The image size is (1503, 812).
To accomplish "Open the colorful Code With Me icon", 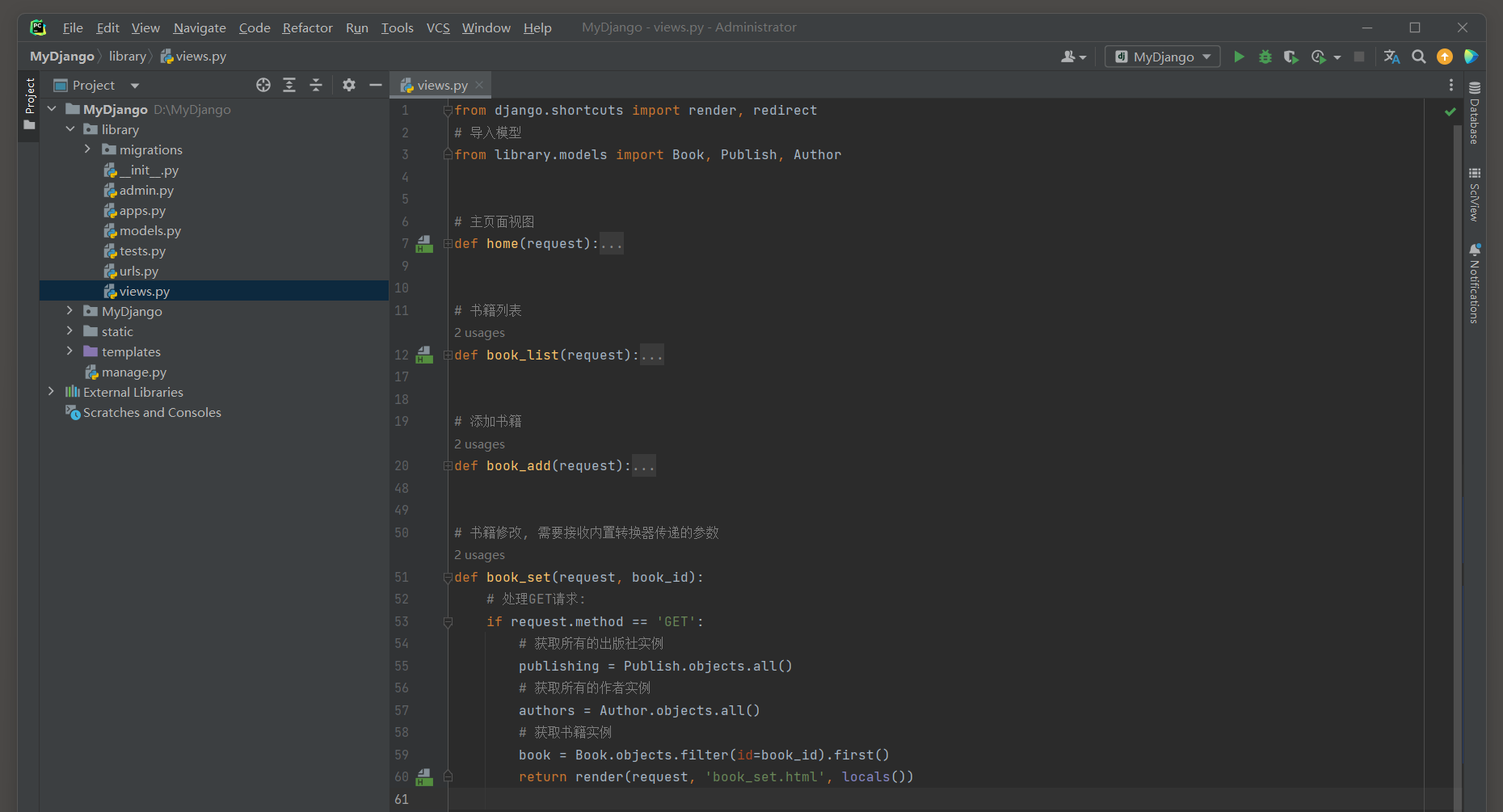I will tap(1471, 57).
